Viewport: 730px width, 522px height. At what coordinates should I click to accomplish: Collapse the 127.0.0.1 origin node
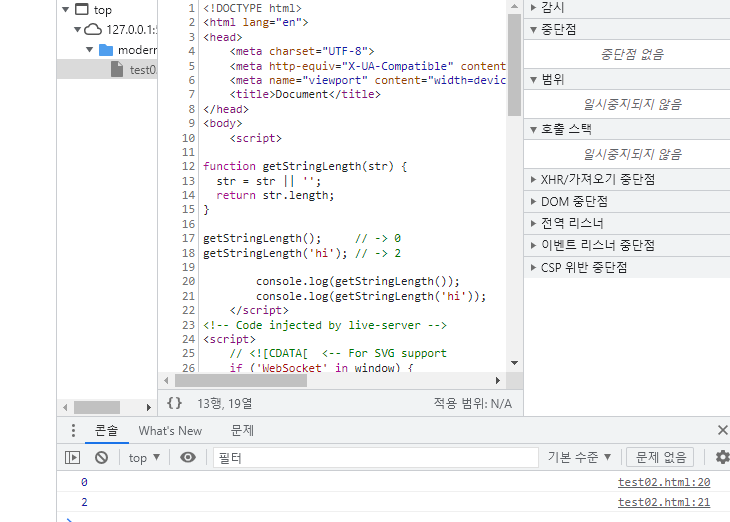coord(77,30)
